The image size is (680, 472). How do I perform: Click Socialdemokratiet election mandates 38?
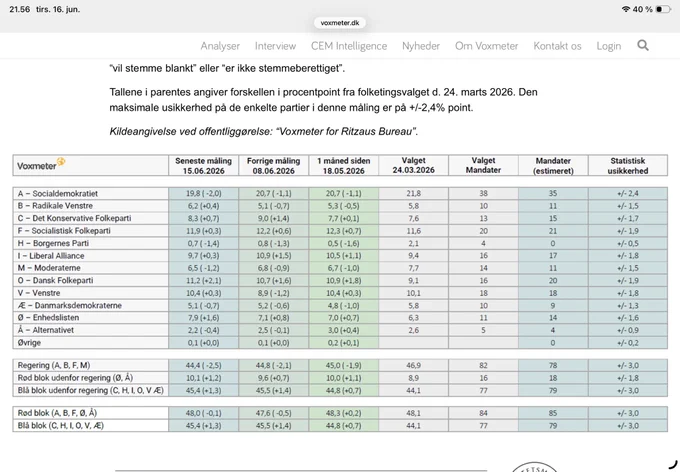(484, 193)
